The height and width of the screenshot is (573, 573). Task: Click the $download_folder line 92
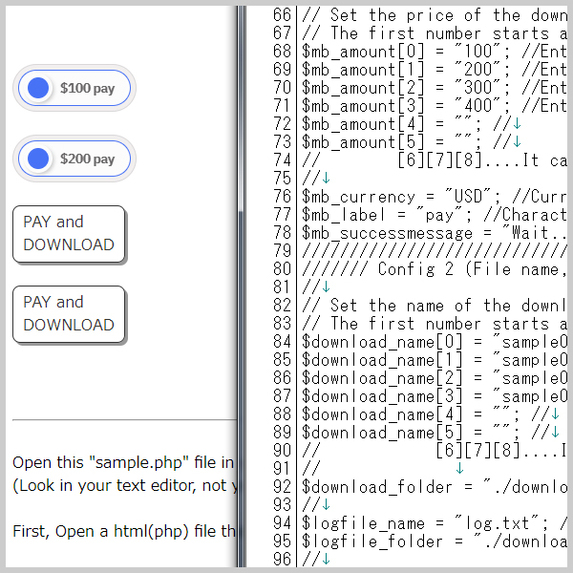pyautogui.click(x=434, y=487)
